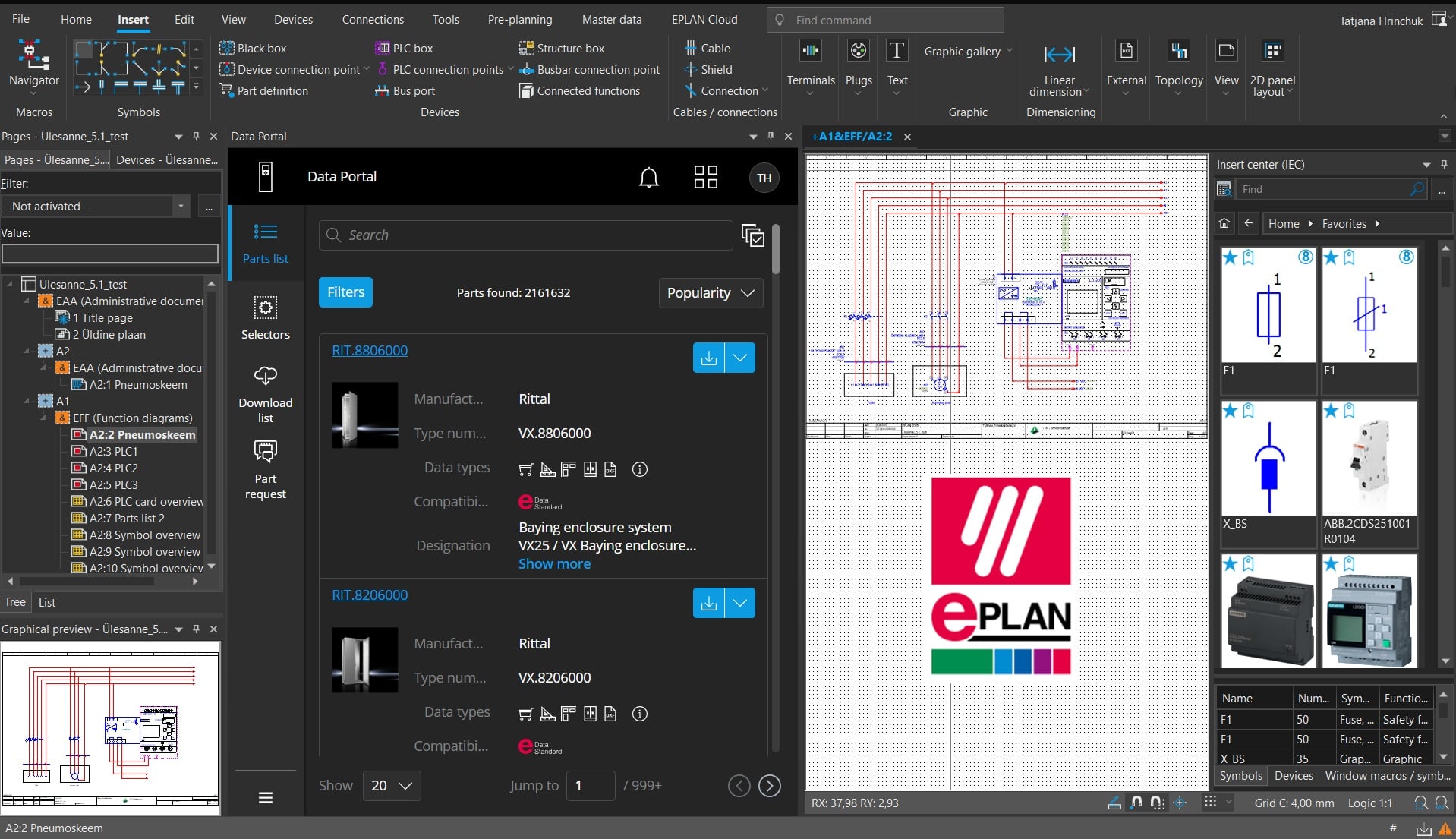Pin the Data Portal panel
Viewport: 1456px width, 839px height.
(x=770, y=136)
